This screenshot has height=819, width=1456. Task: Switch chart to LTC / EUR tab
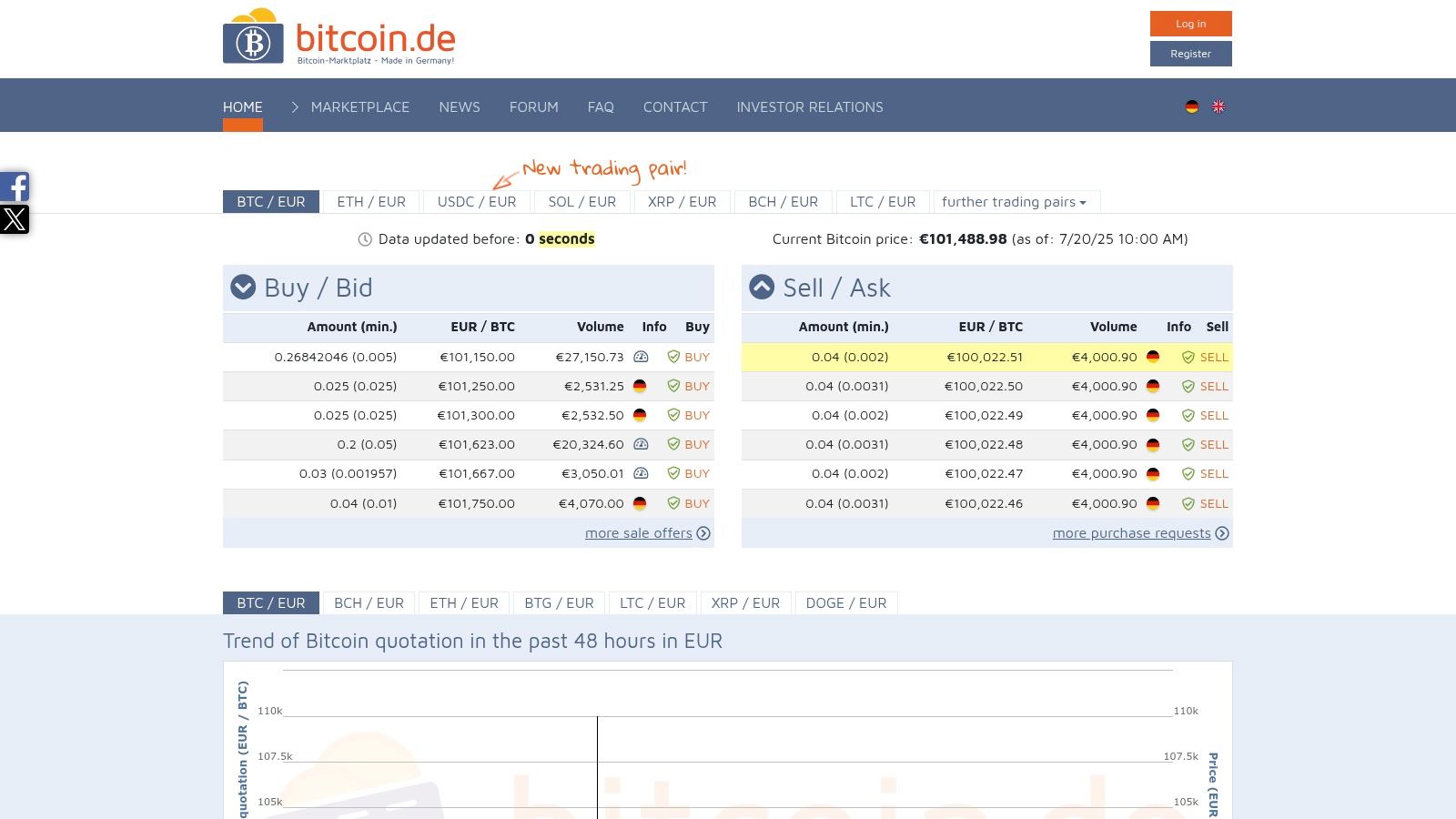point(652,603)
